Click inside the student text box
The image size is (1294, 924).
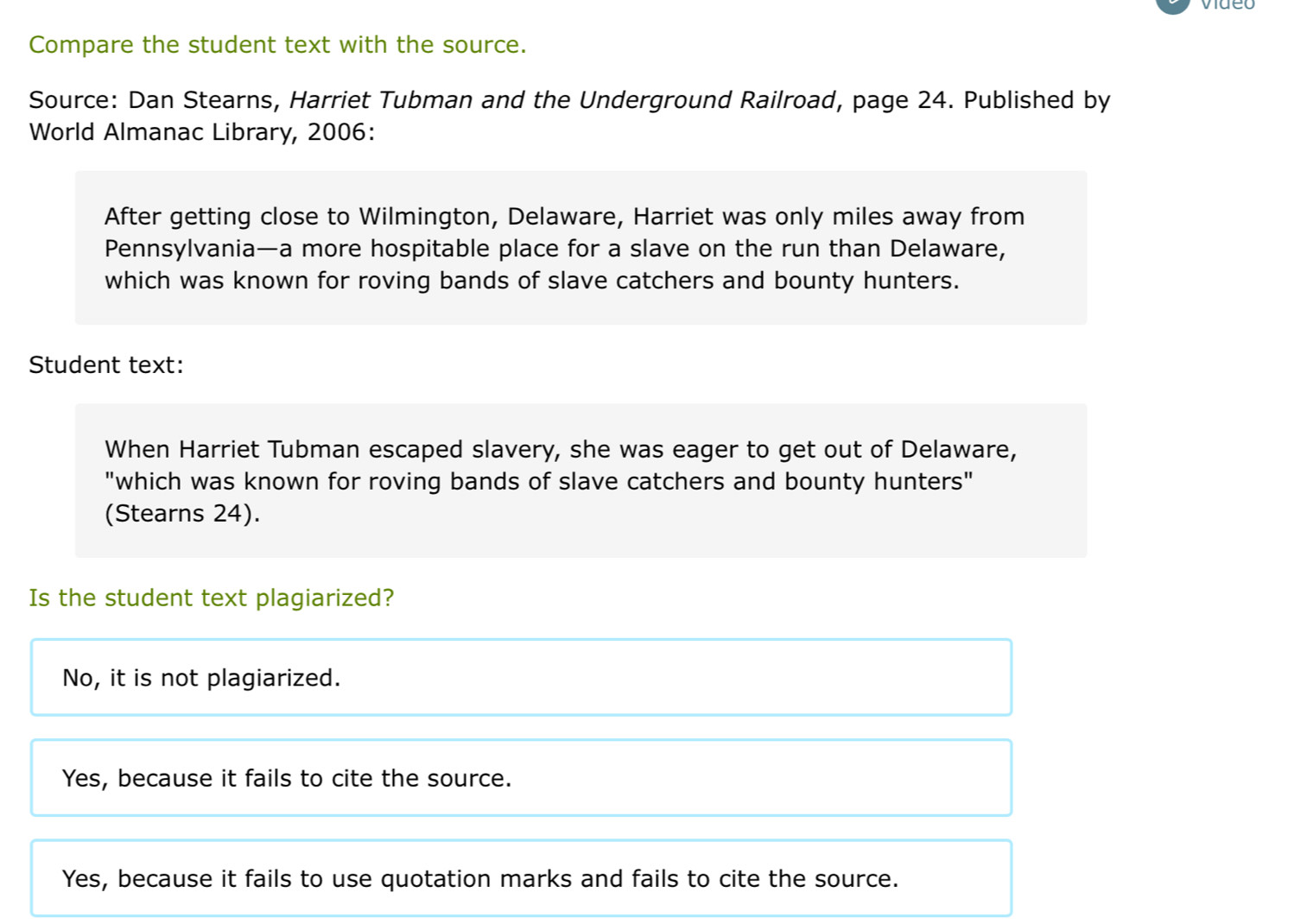click(580, 480)
